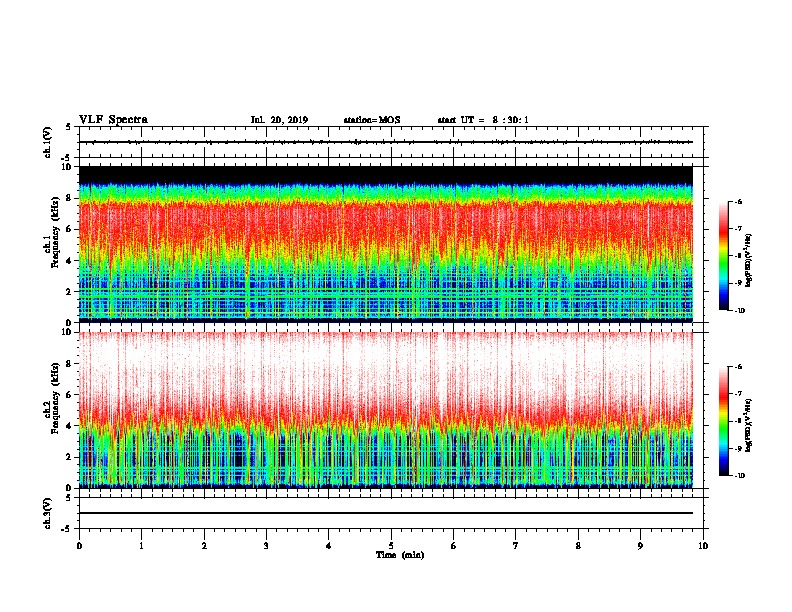Click the ch.1 colorbar "-10" tick label
792x612 pixels.
pos(739,311)
